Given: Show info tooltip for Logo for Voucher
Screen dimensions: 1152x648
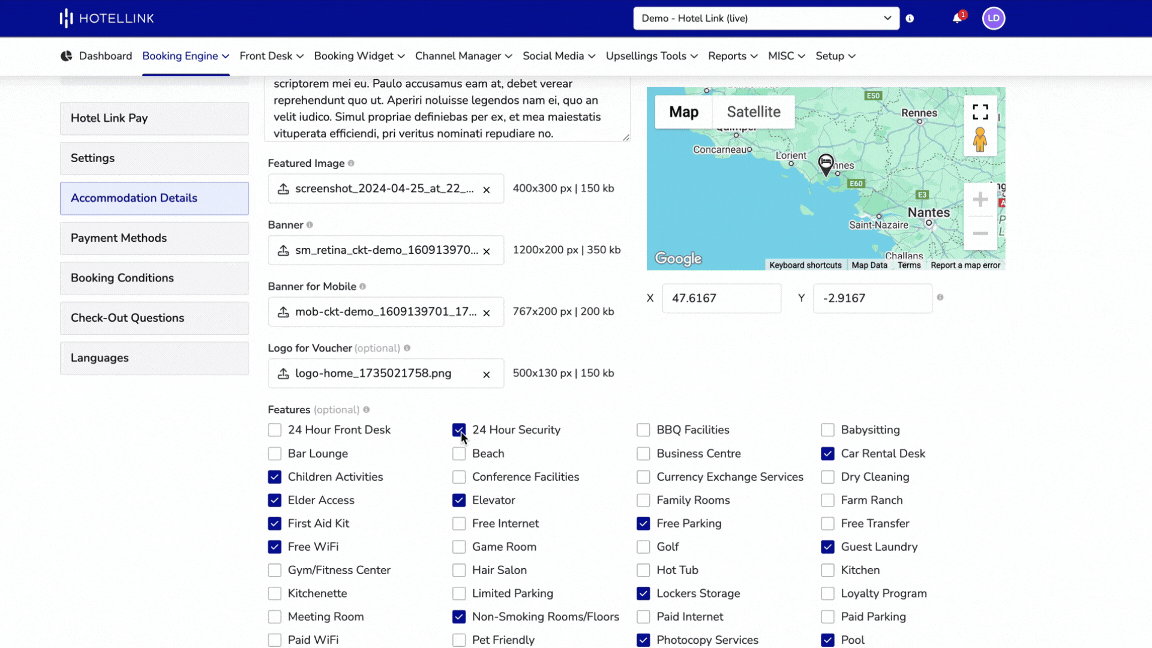Looking at the screenshot, I should tap(407, 348).
